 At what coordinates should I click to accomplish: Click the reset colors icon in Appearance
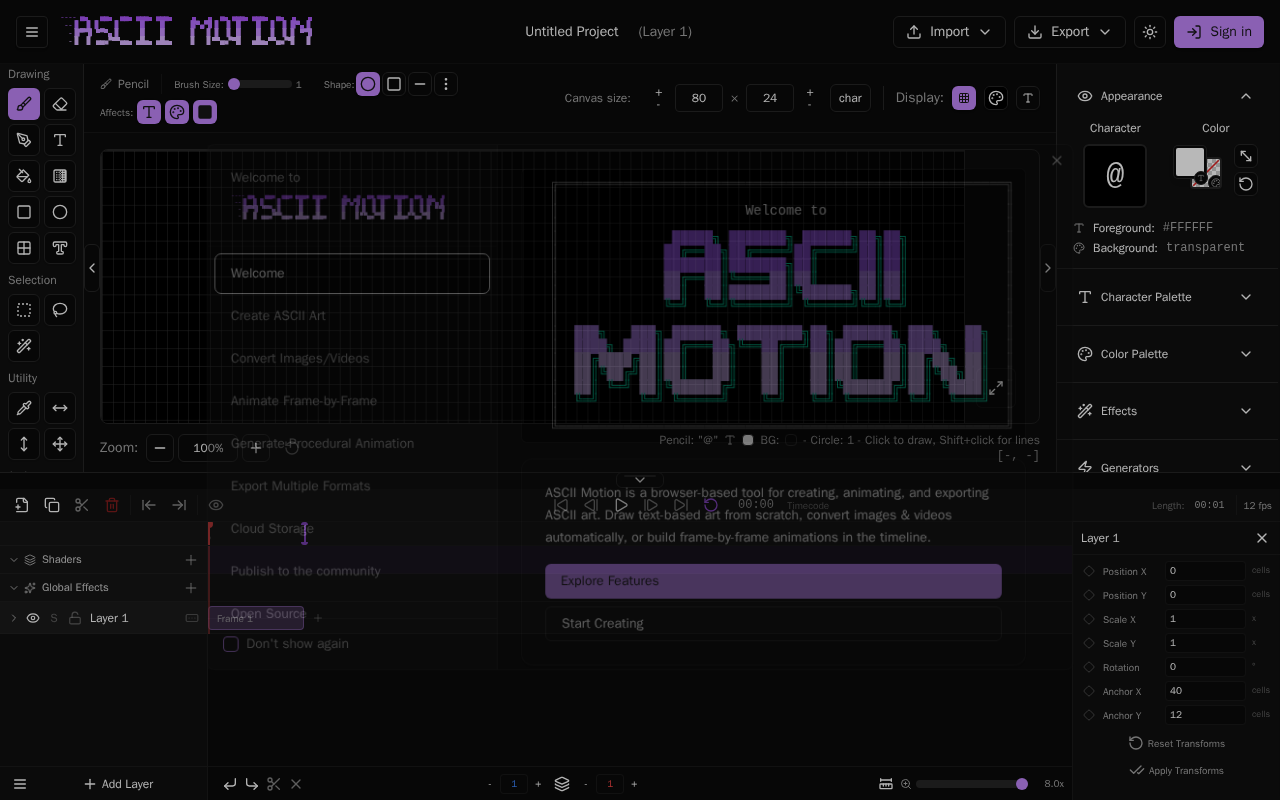tap(1245, 184)
